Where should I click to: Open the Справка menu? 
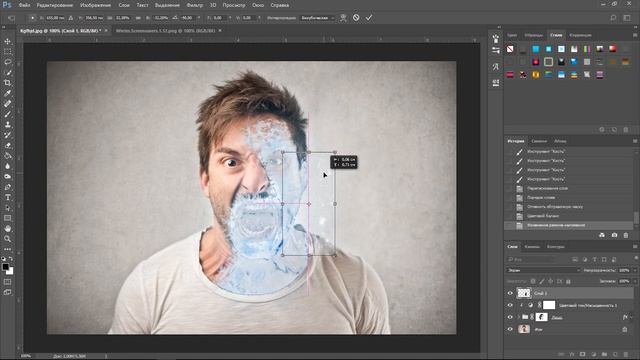tap(280, 5)
